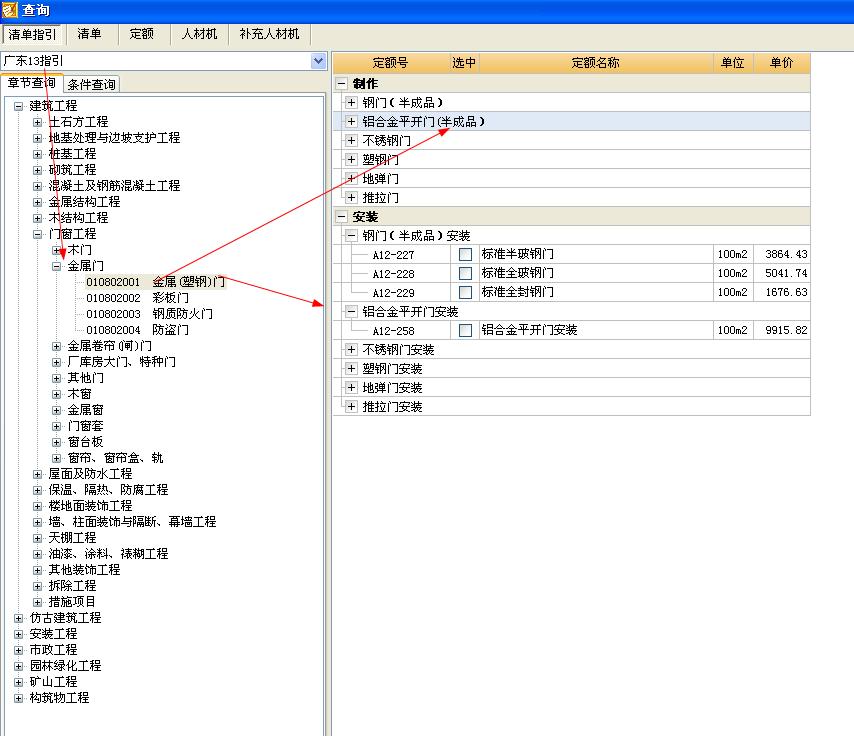Collapse the 金属门 node

57,266
